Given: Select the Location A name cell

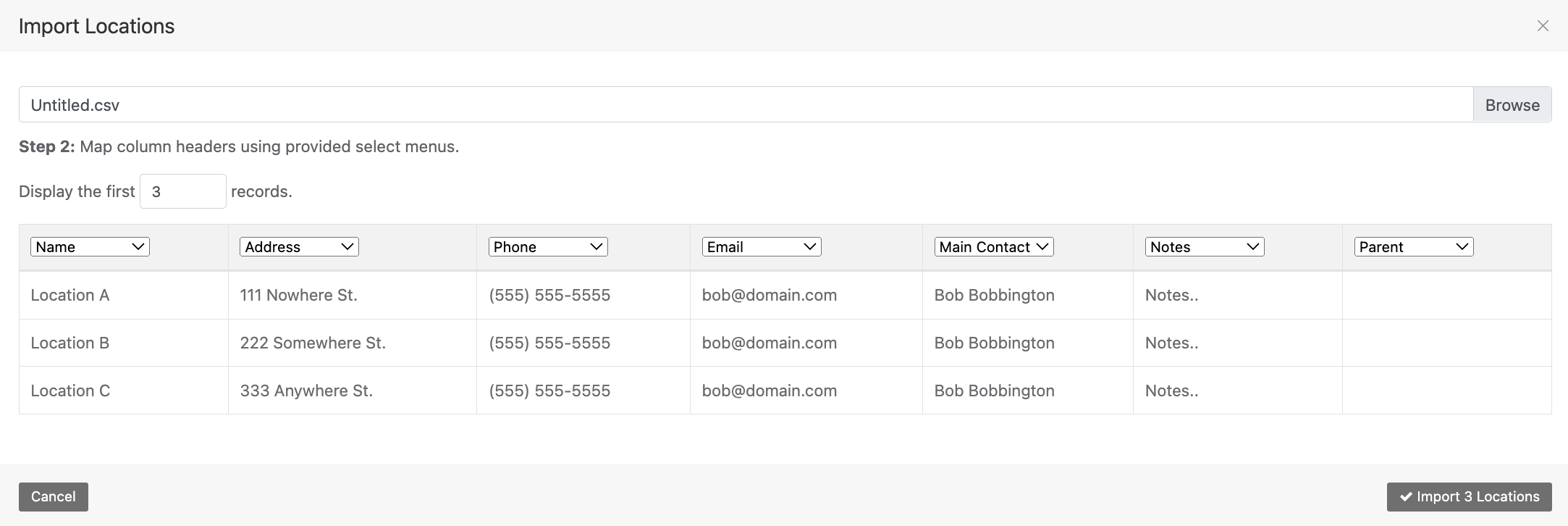Looking at the screenshot, I should pos(124,296).
